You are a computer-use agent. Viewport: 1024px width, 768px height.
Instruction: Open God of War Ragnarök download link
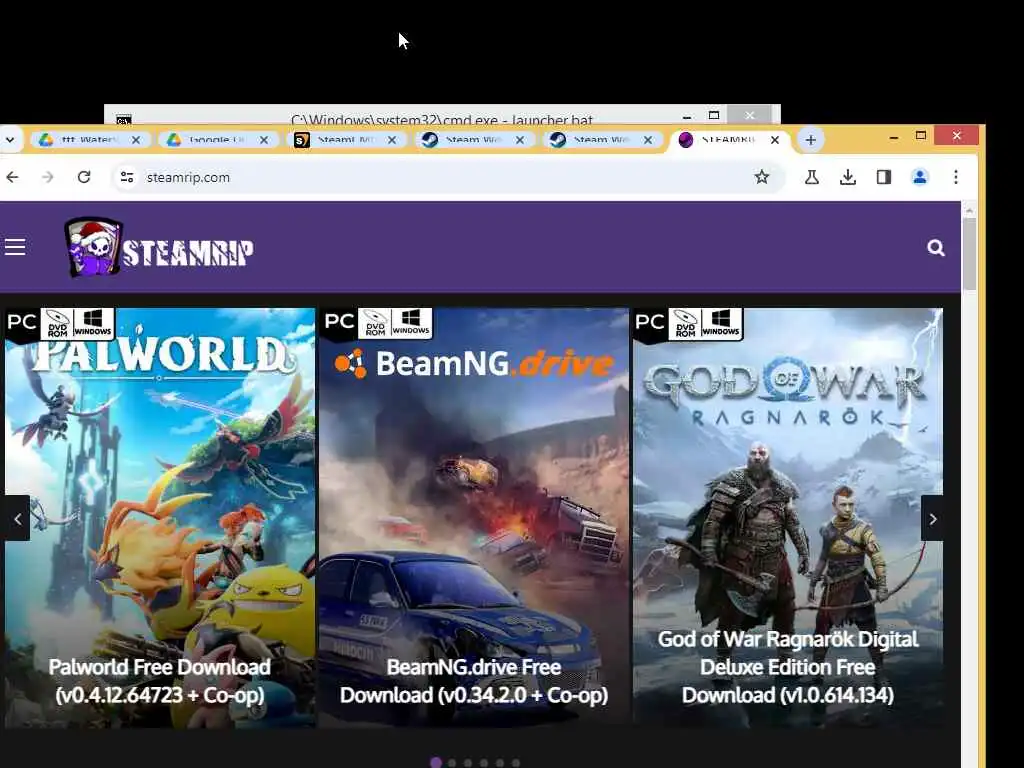(788, 667)
